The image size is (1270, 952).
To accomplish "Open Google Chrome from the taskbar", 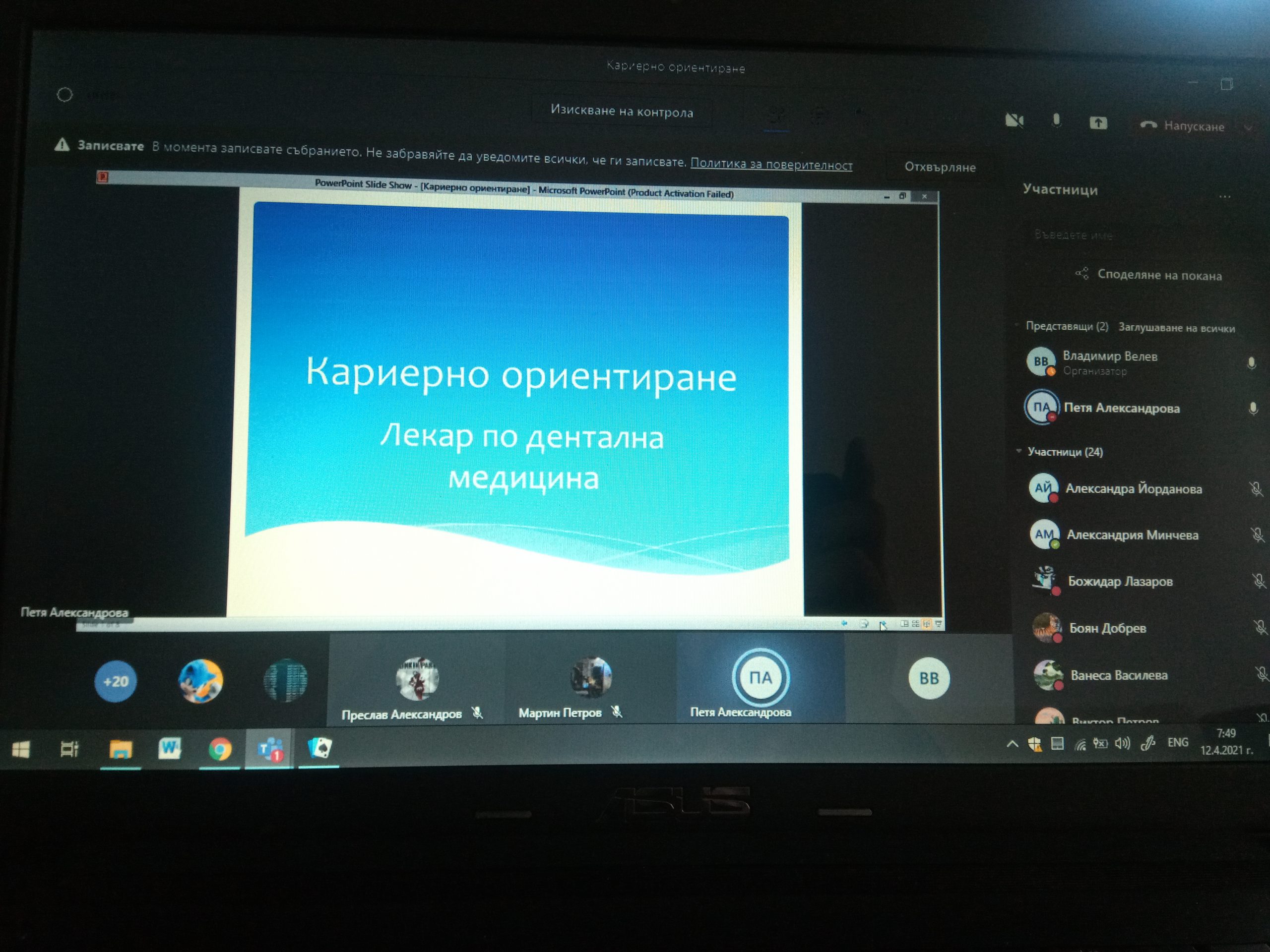I will point(220,749).
